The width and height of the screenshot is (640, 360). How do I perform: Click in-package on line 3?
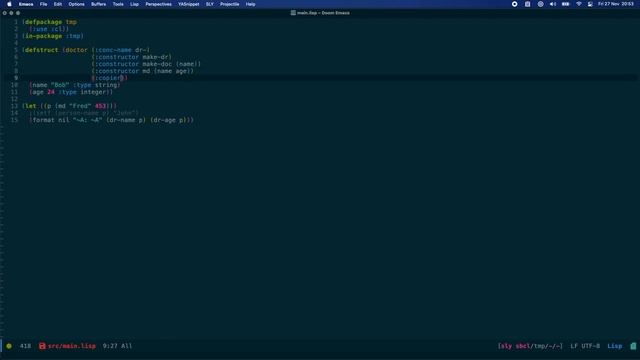pyautogui.click(x=43, y=36)
